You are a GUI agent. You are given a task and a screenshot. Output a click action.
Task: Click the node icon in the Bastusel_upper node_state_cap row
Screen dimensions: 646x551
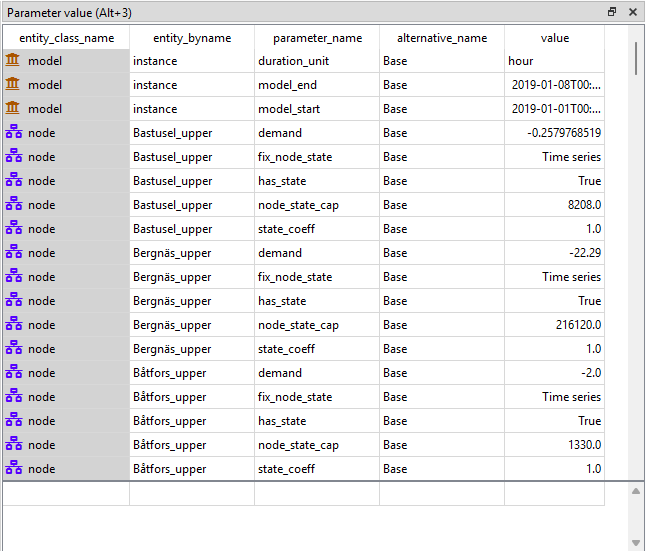(x=14, y=204)
